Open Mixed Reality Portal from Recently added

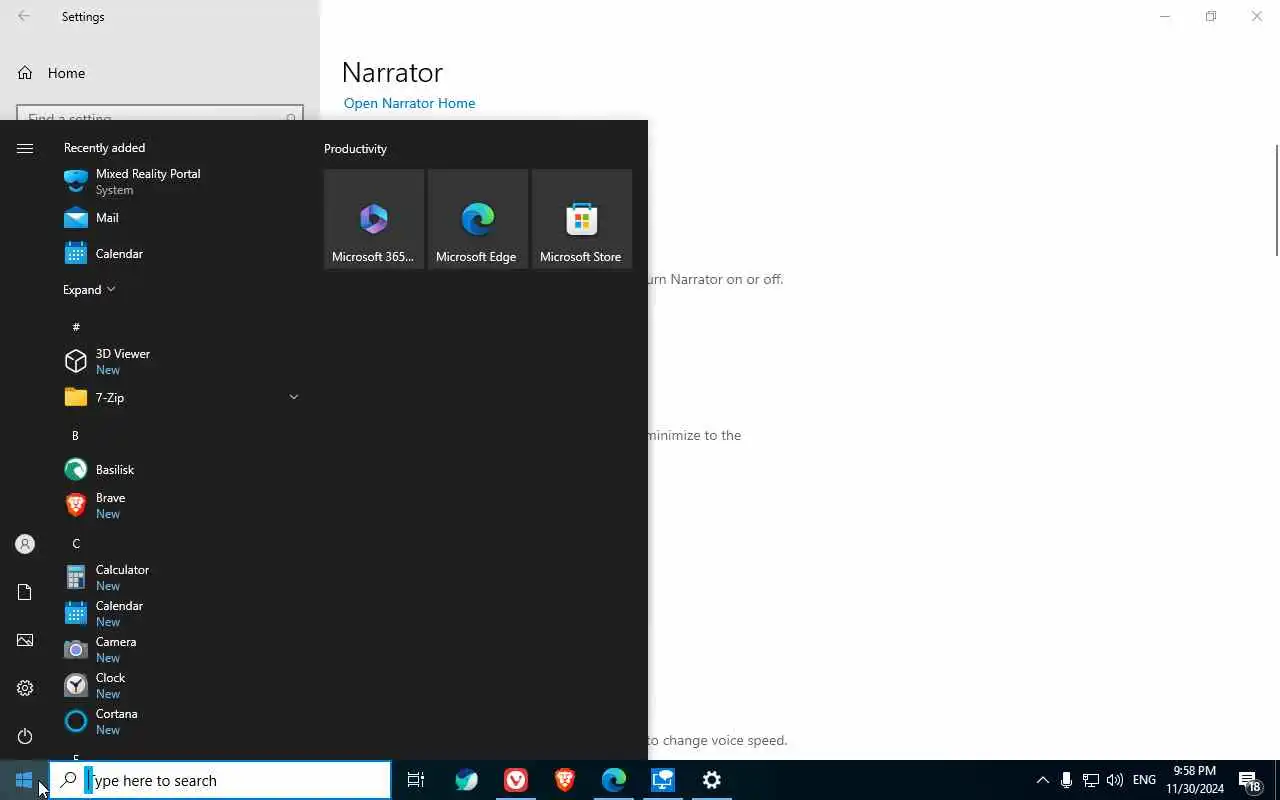(180, 181)
